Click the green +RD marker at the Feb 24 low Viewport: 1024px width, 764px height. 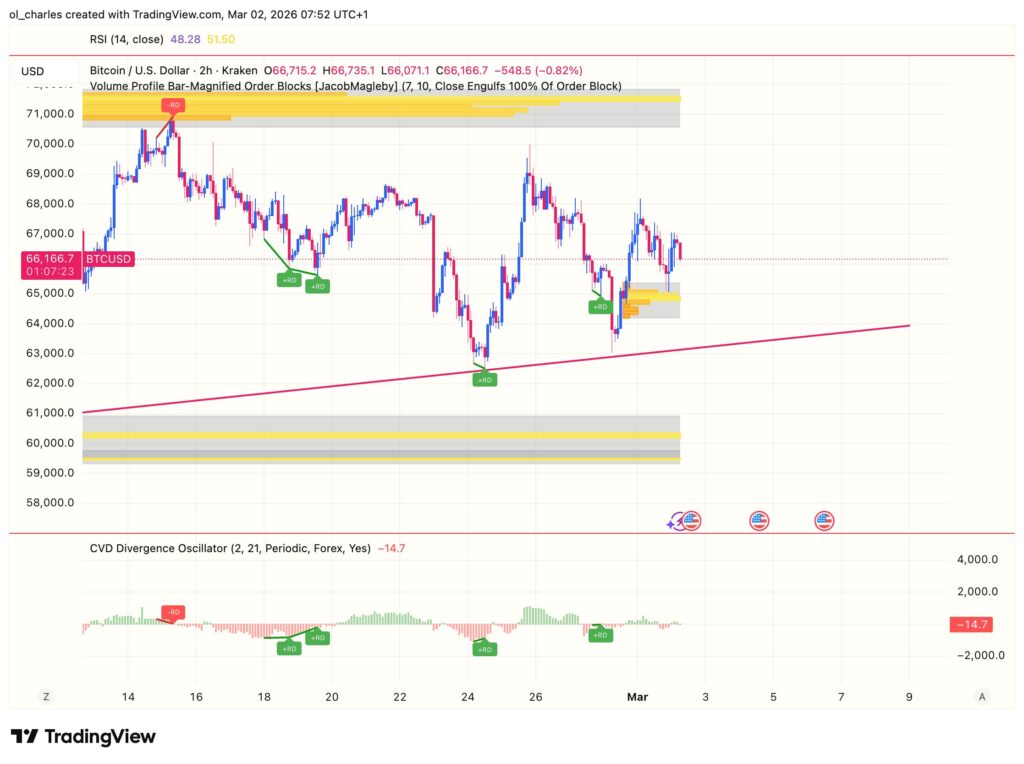(x=484, y=379)
